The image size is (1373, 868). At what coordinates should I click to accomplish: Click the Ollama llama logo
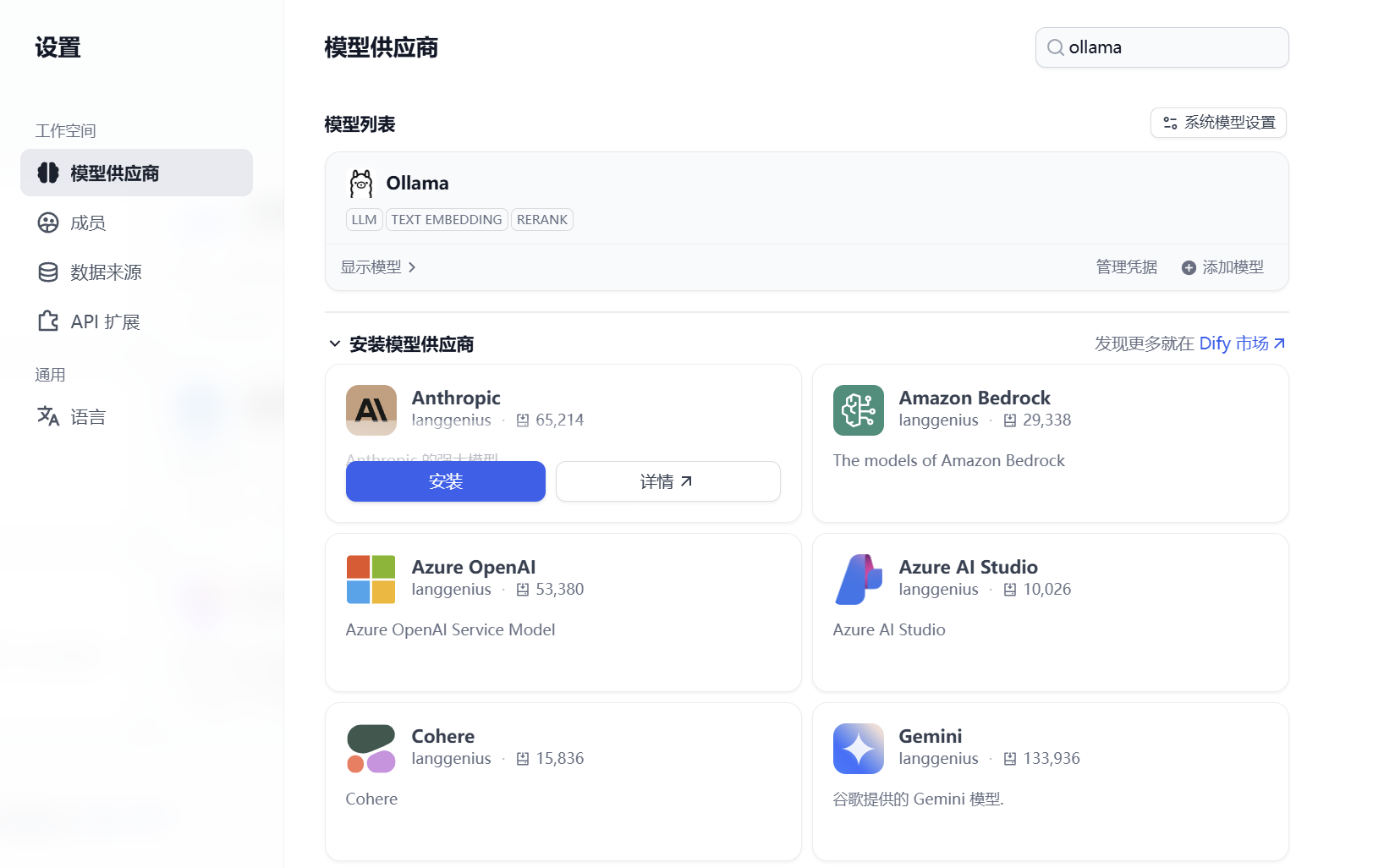tap(361, 184)
